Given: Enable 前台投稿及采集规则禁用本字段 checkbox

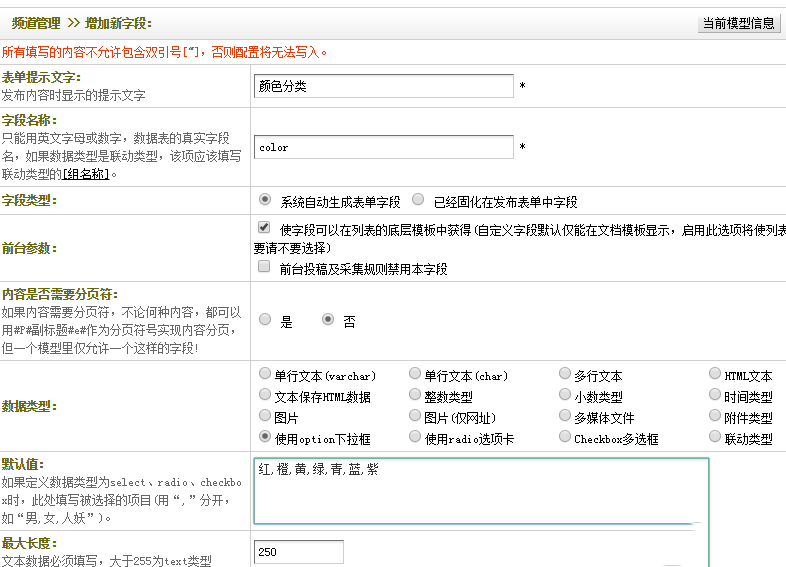Looking at the screenshot, I should pyautogui.click(x=264, y=268).
